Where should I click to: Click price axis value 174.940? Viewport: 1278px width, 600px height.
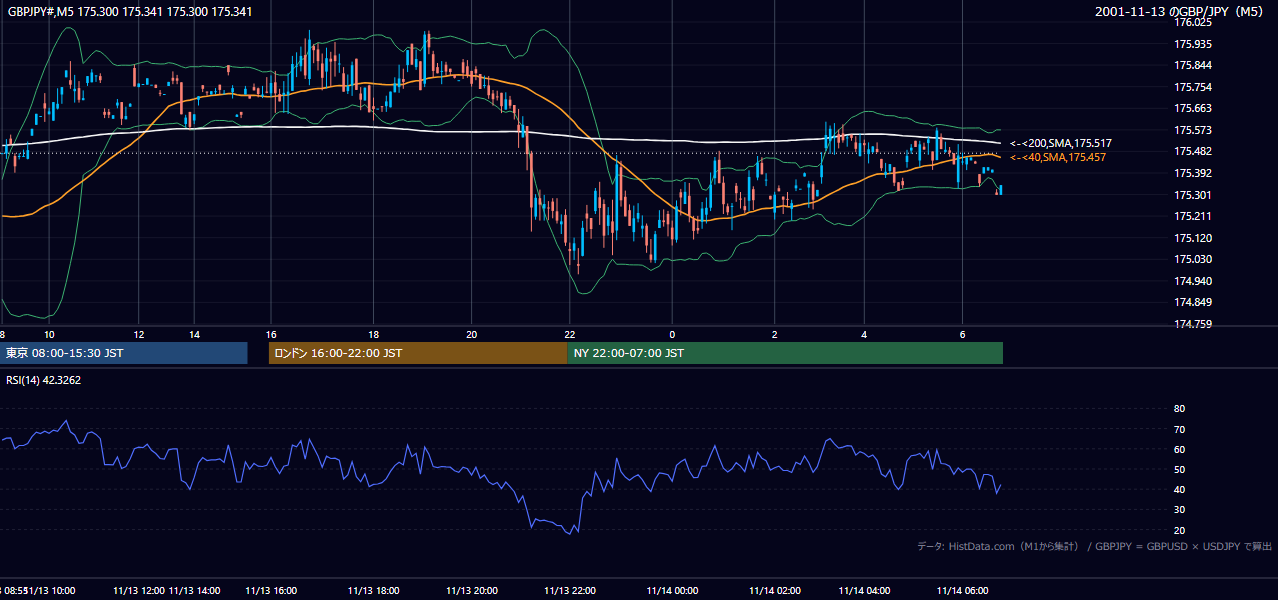click(x=1194, y=281)
